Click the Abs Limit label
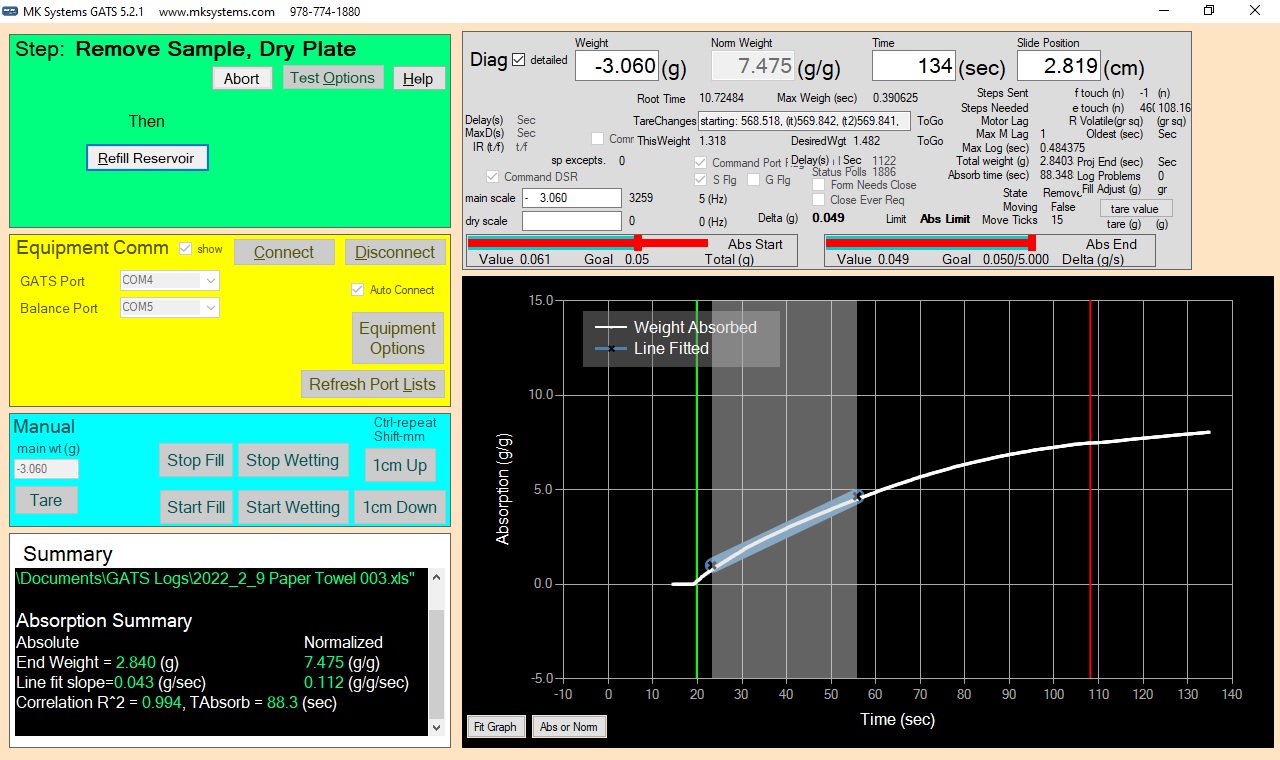The height and width of the screenshot is (760, 1280). [945, 218]
